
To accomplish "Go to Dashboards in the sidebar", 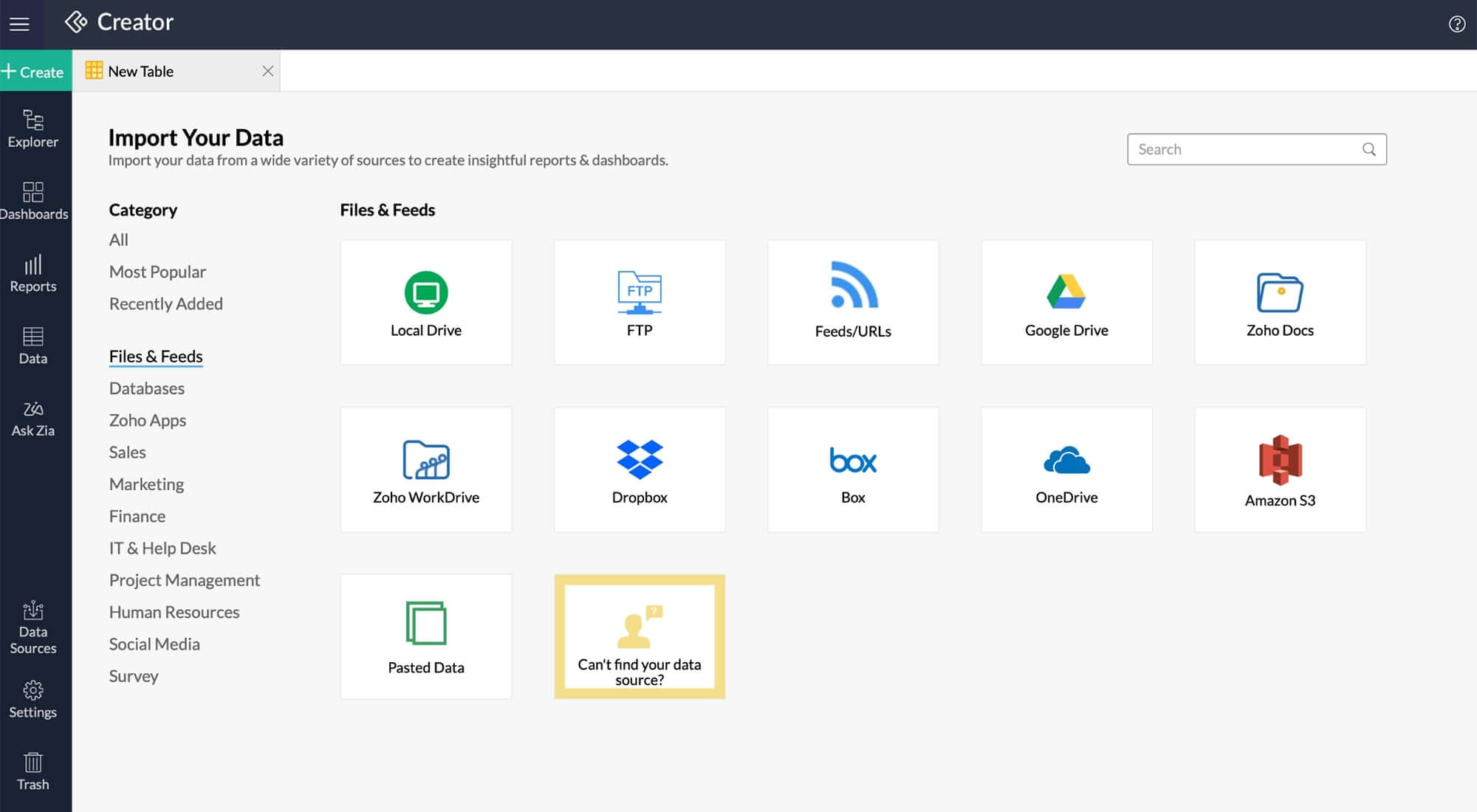I will pyautogui.click(x=33, y=201).
